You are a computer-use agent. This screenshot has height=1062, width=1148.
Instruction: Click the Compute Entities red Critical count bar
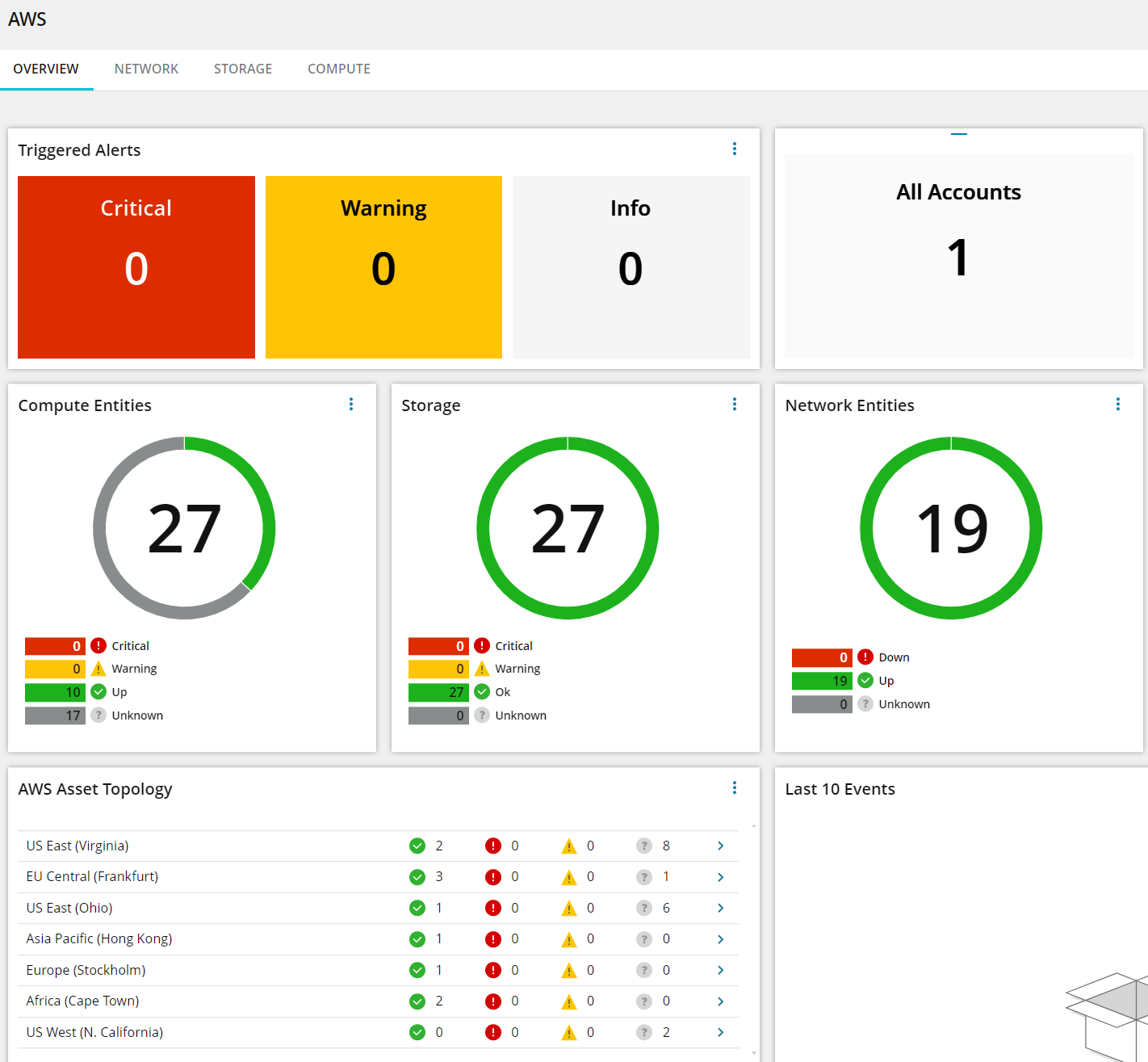point(55,646)
